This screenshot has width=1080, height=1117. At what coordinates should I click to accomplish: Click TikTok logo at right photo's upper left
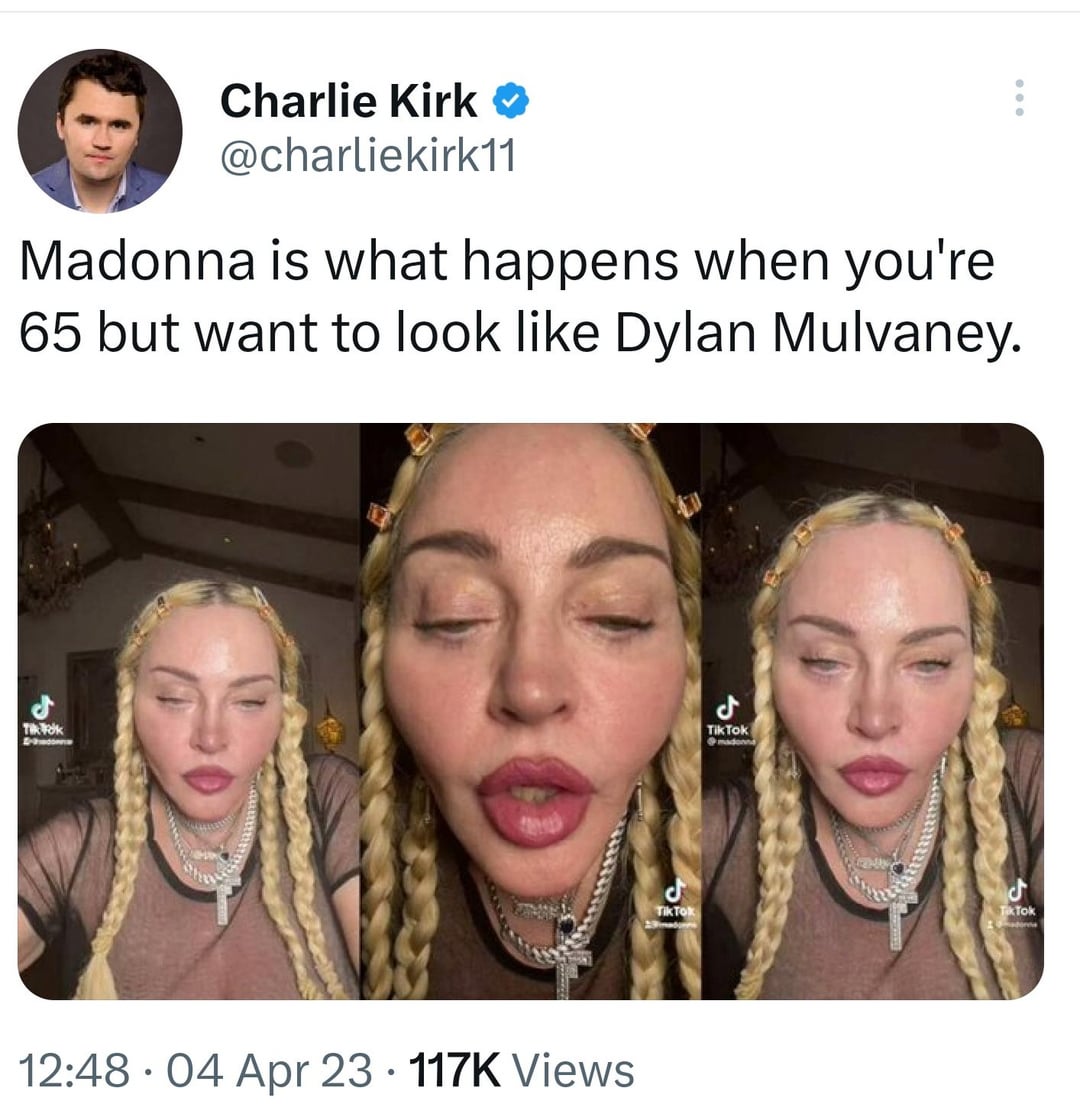coord(727,720)
